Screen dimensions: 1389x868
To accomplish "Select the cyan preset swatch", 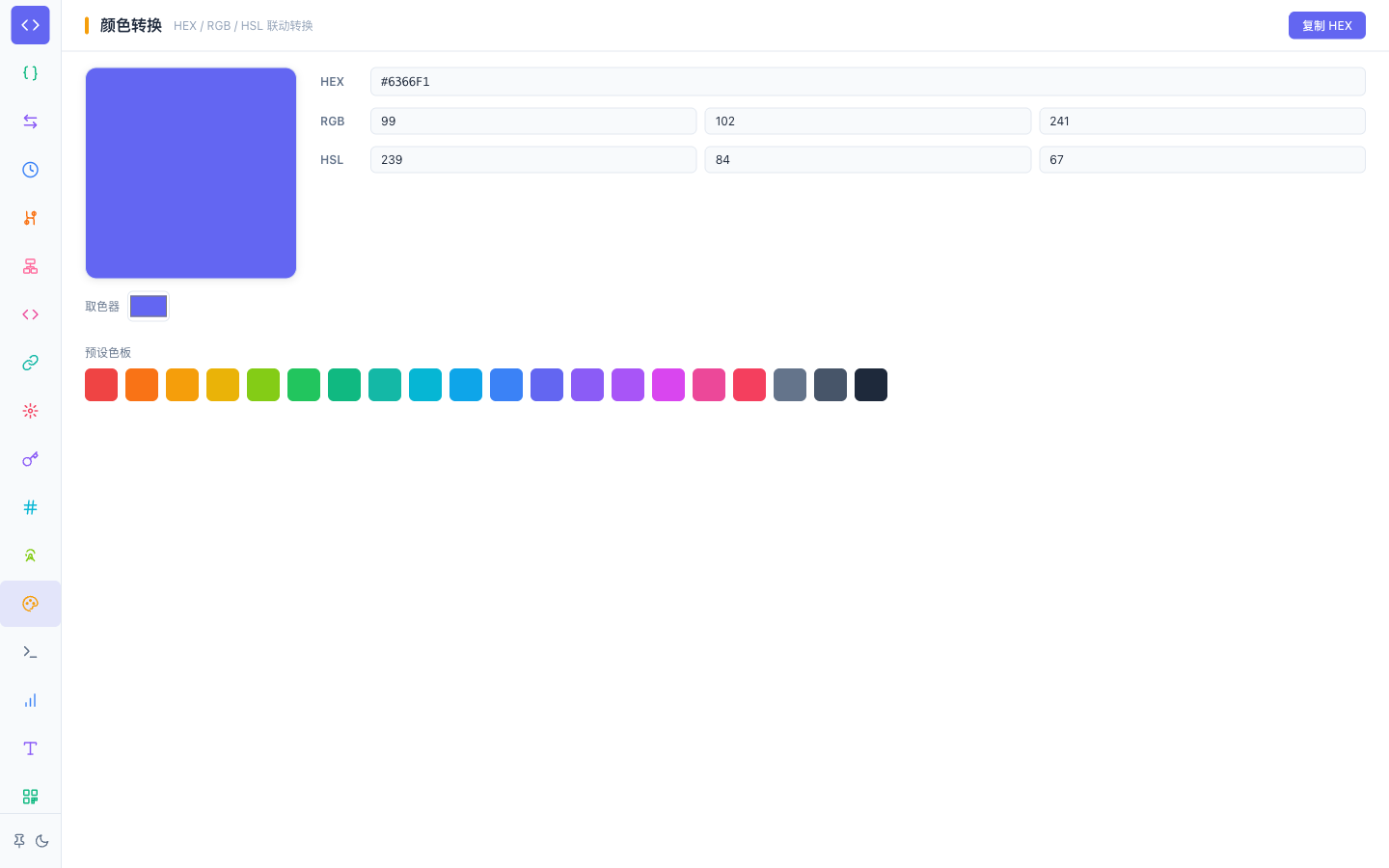I will (x=425, y=385).
